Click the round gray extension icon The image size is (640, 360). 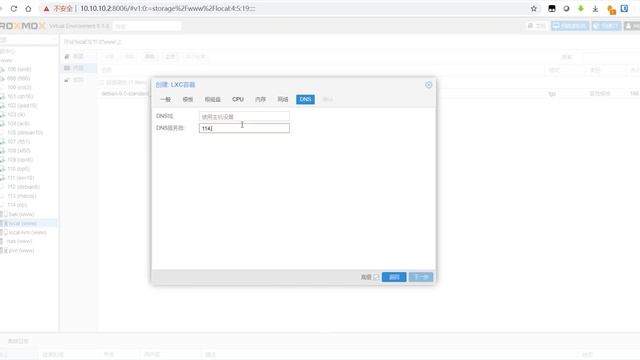coord(566,9)
